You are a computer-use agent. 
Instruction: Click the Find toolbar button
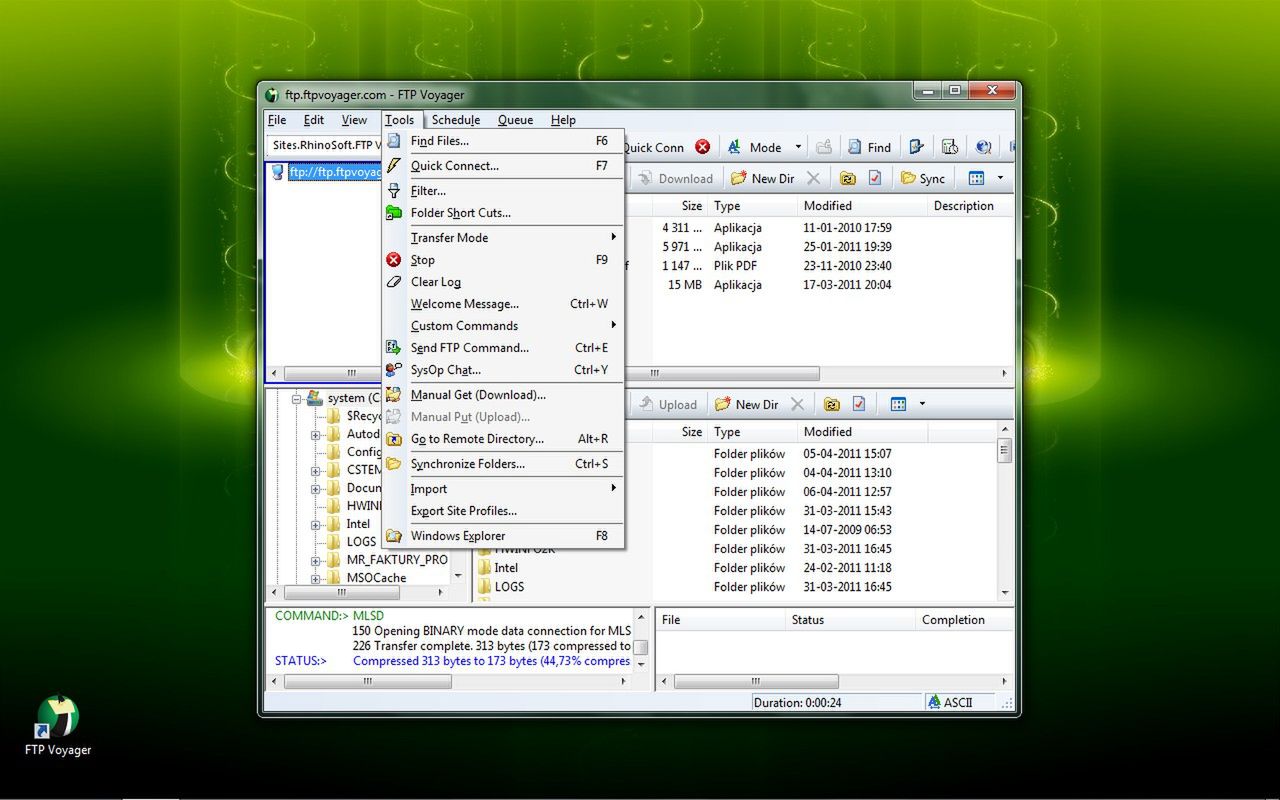point(869,147)
